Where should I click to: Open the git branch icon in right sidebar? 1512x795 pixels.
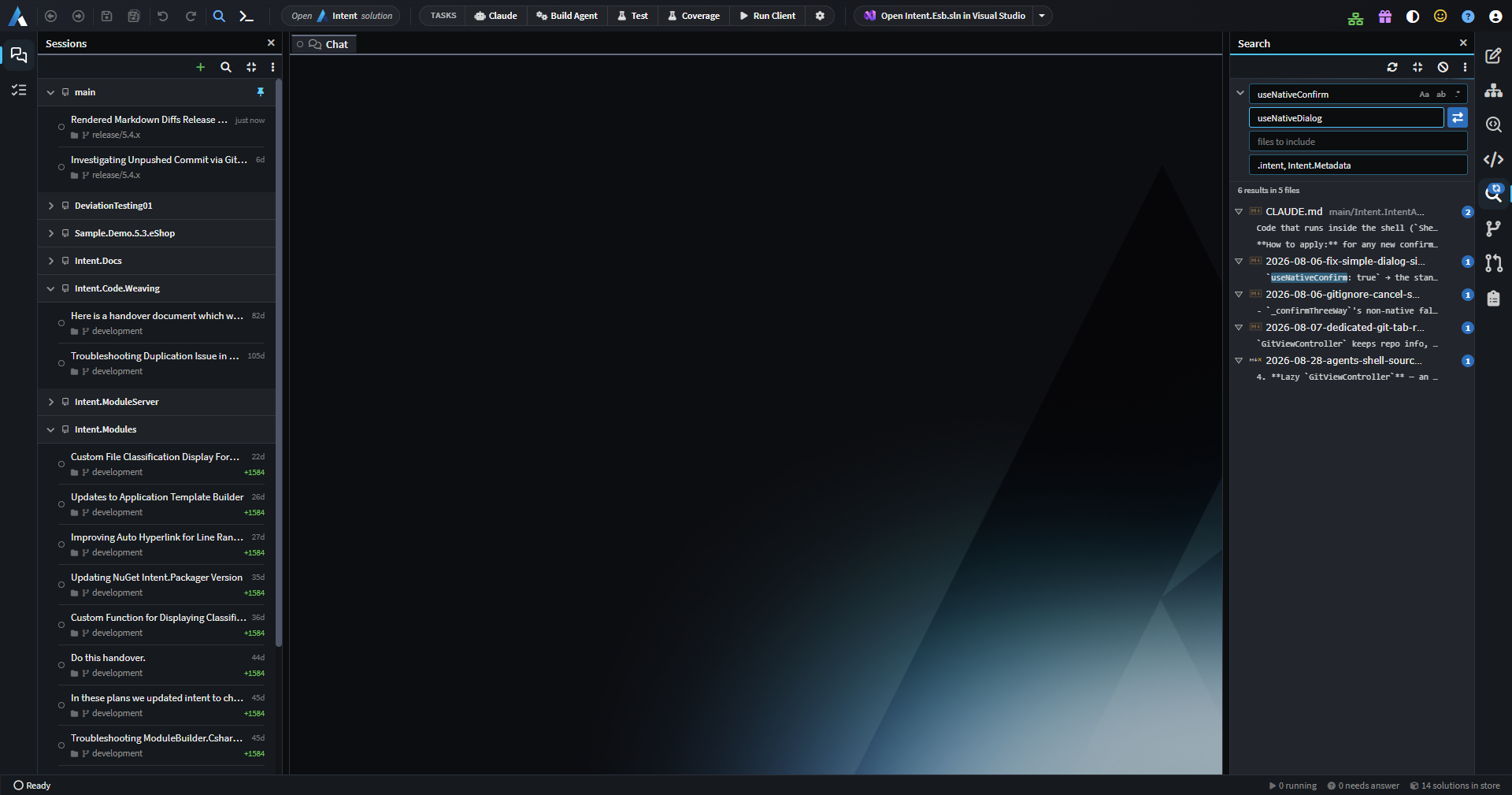[1493, 228]
